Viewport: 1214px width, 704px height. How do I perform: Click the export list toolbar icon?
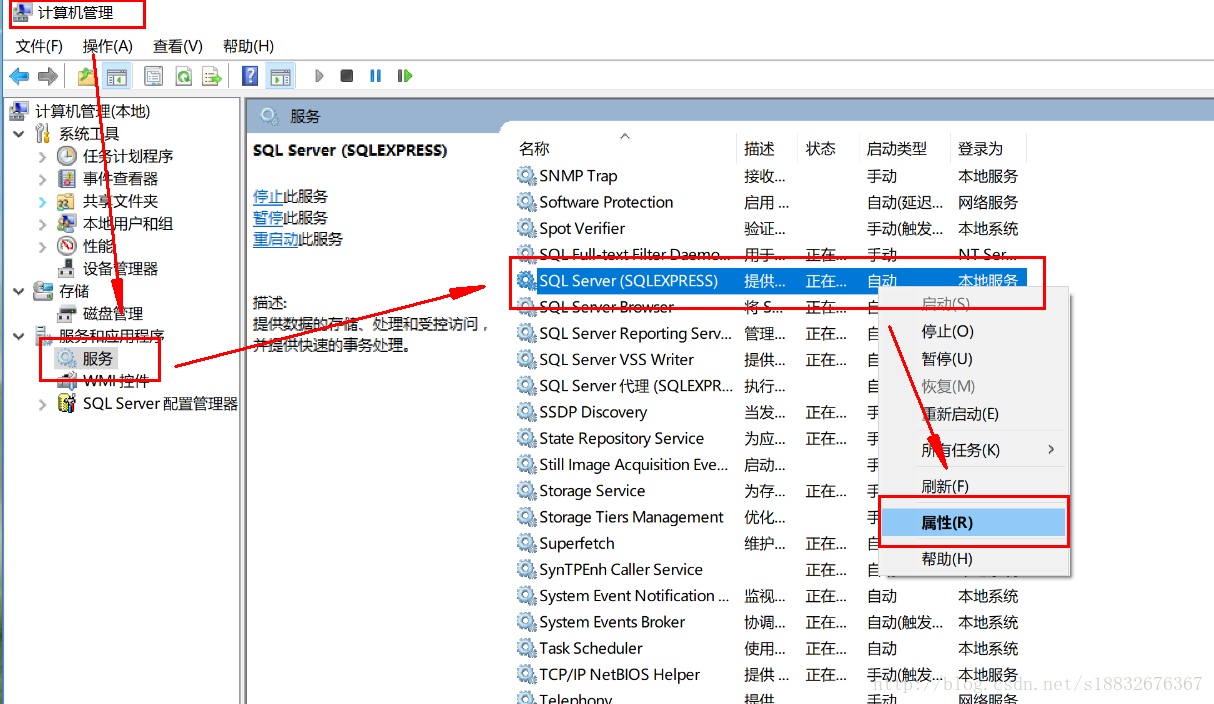click(211, 76)
